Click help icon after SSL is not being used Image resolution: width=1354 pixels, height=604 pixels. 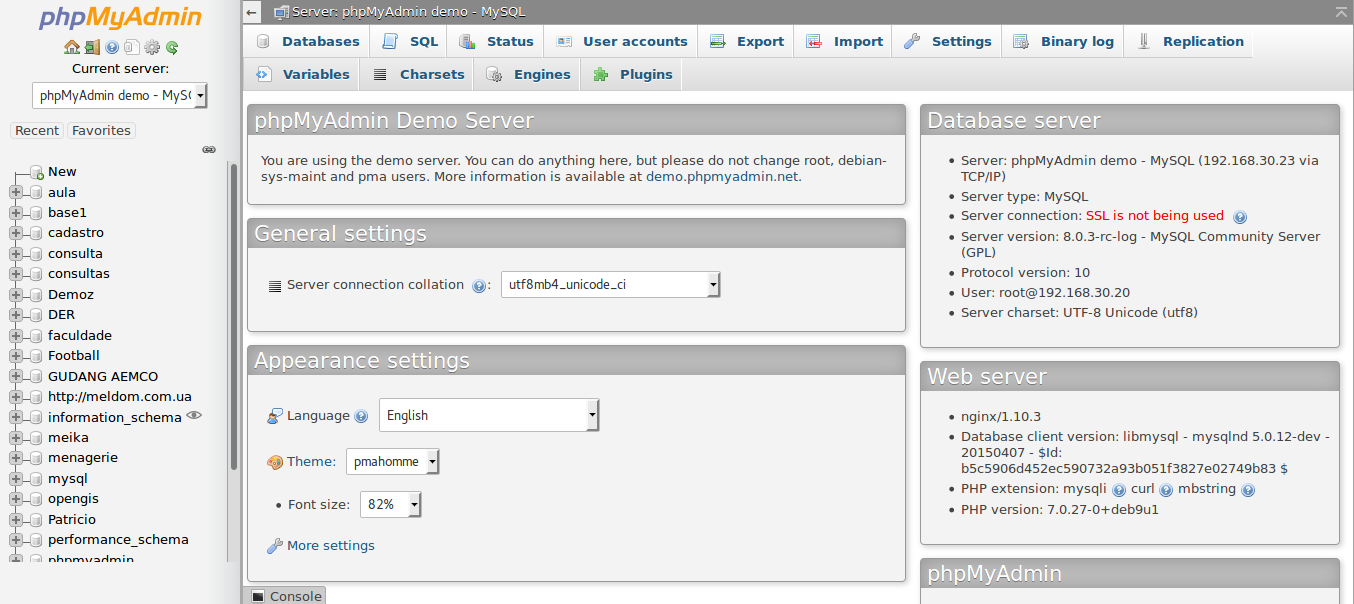coord(1240,216)
